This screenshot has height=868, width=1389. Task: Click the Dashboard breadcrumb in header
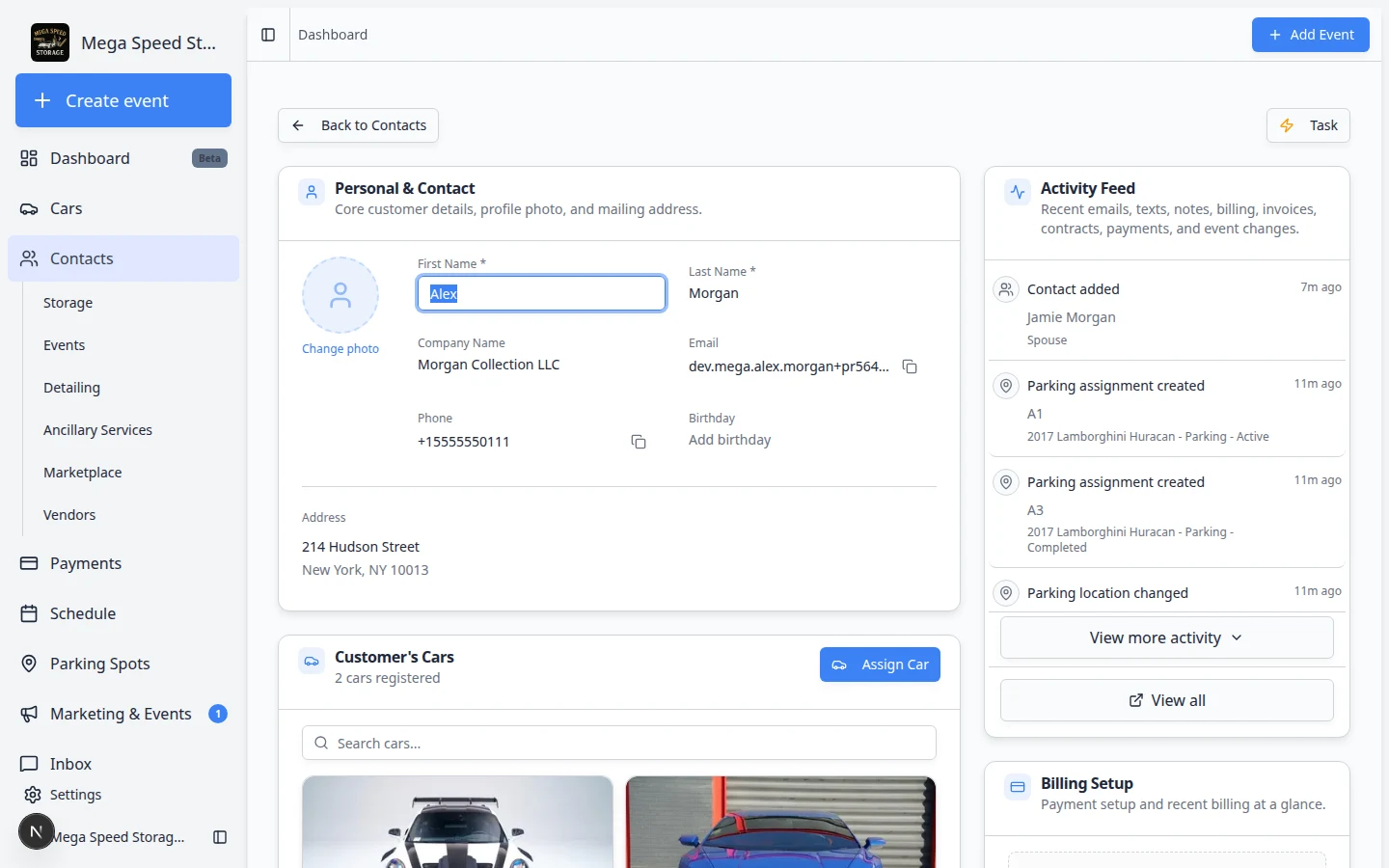(x=333, y=35)
